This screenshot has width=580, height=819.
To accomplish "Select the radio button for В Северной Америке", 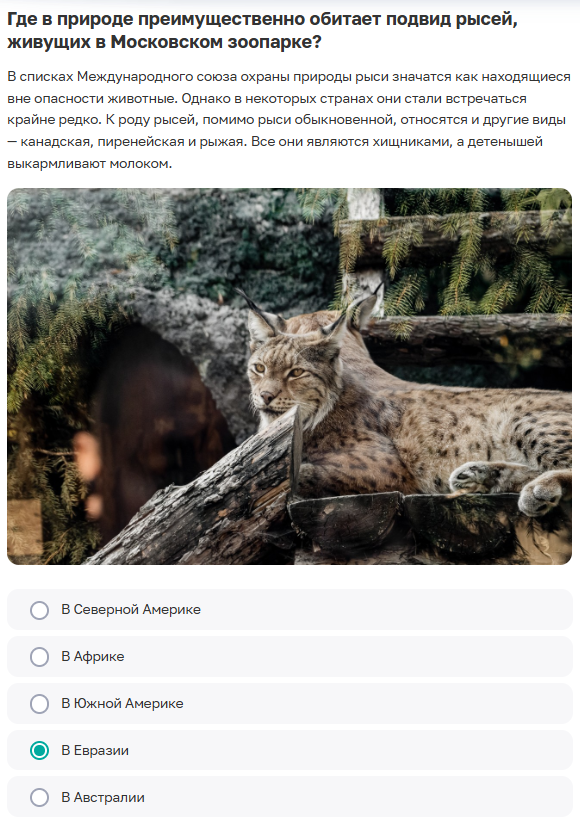I will pos(40,610).
